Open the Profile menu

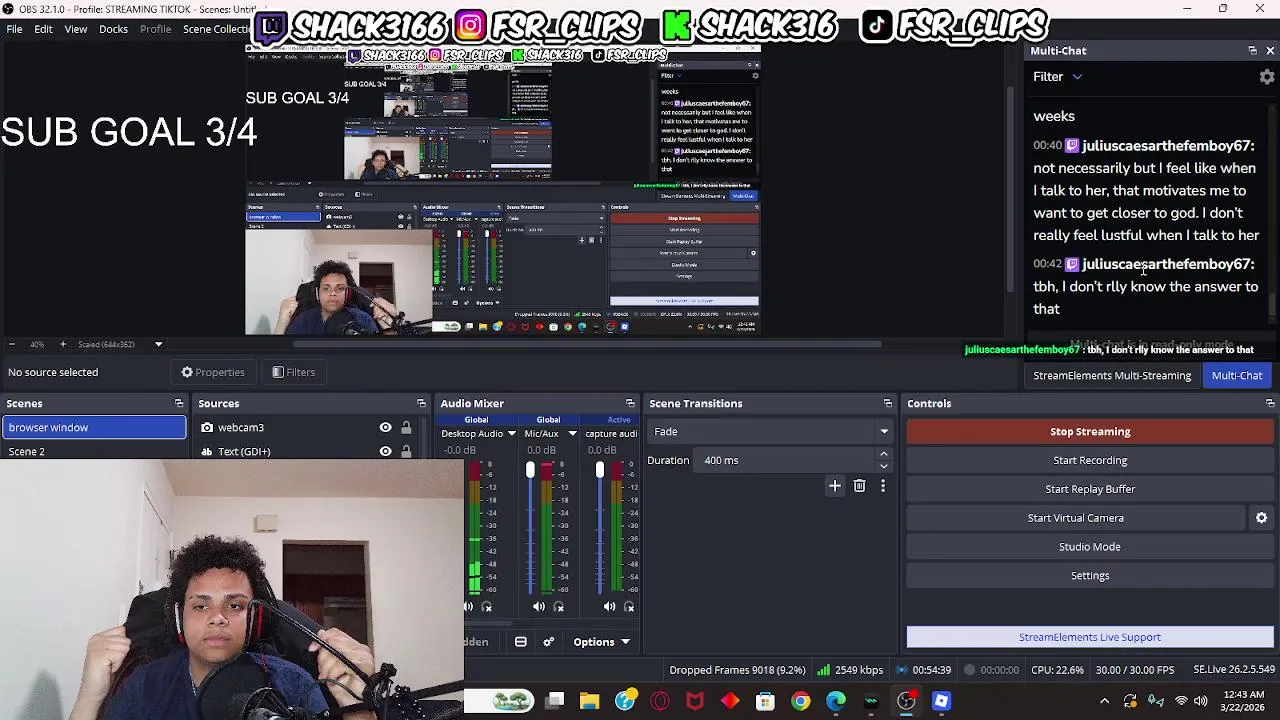(155, 29)
